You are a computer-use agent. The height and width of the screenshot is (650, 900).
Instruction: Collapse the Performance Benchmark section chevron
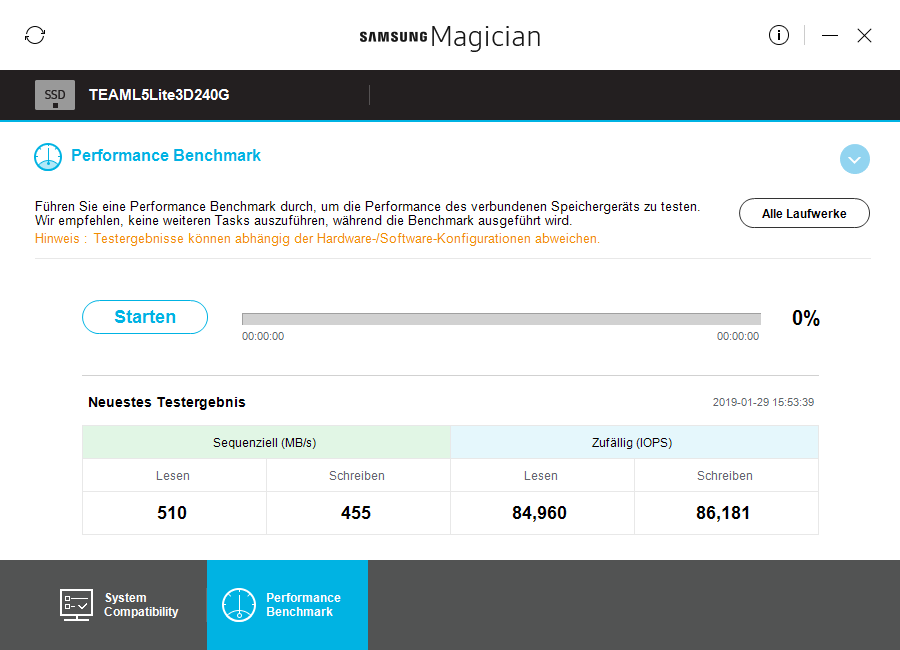click(x=854, y=159)
